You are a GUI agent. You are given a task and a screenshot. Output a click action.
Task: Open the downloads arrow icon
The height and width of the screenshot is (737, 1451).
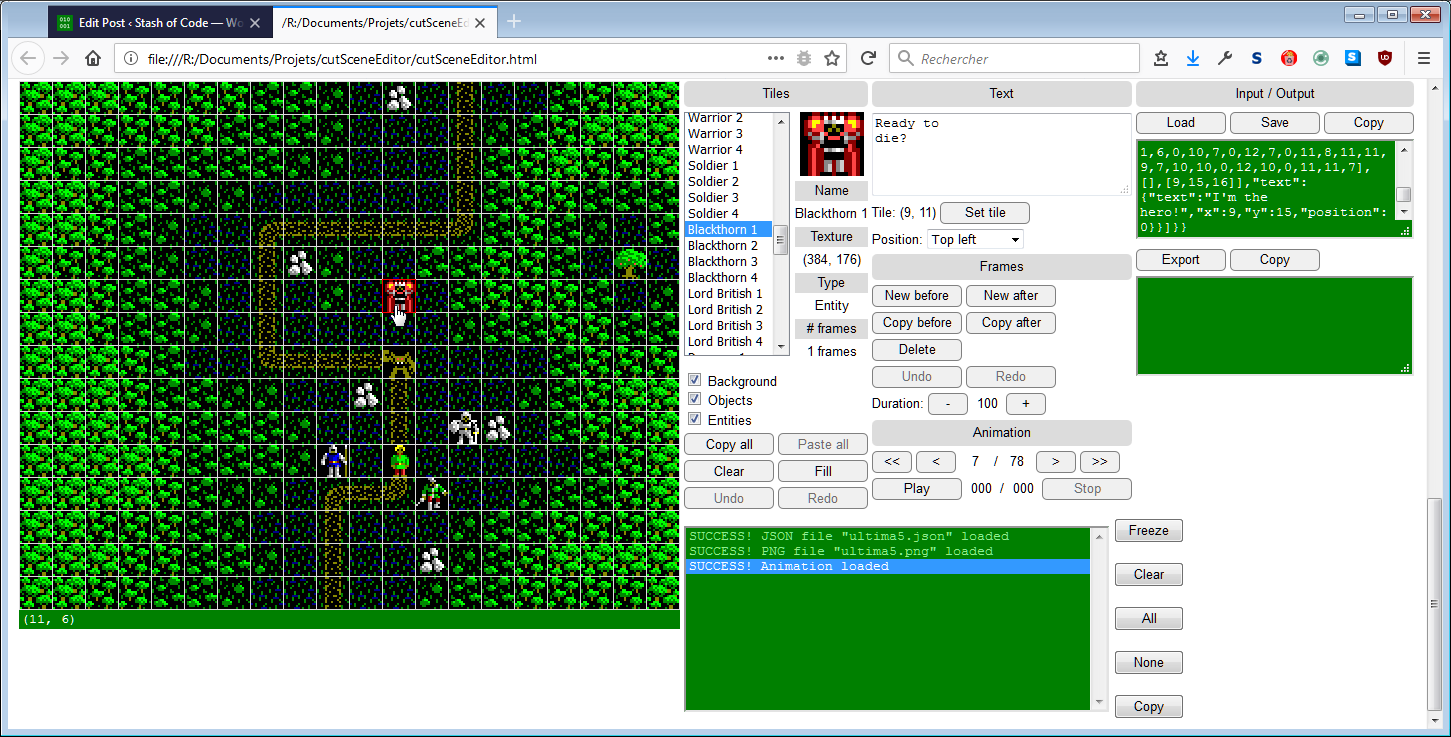[x=1193, y=59]
